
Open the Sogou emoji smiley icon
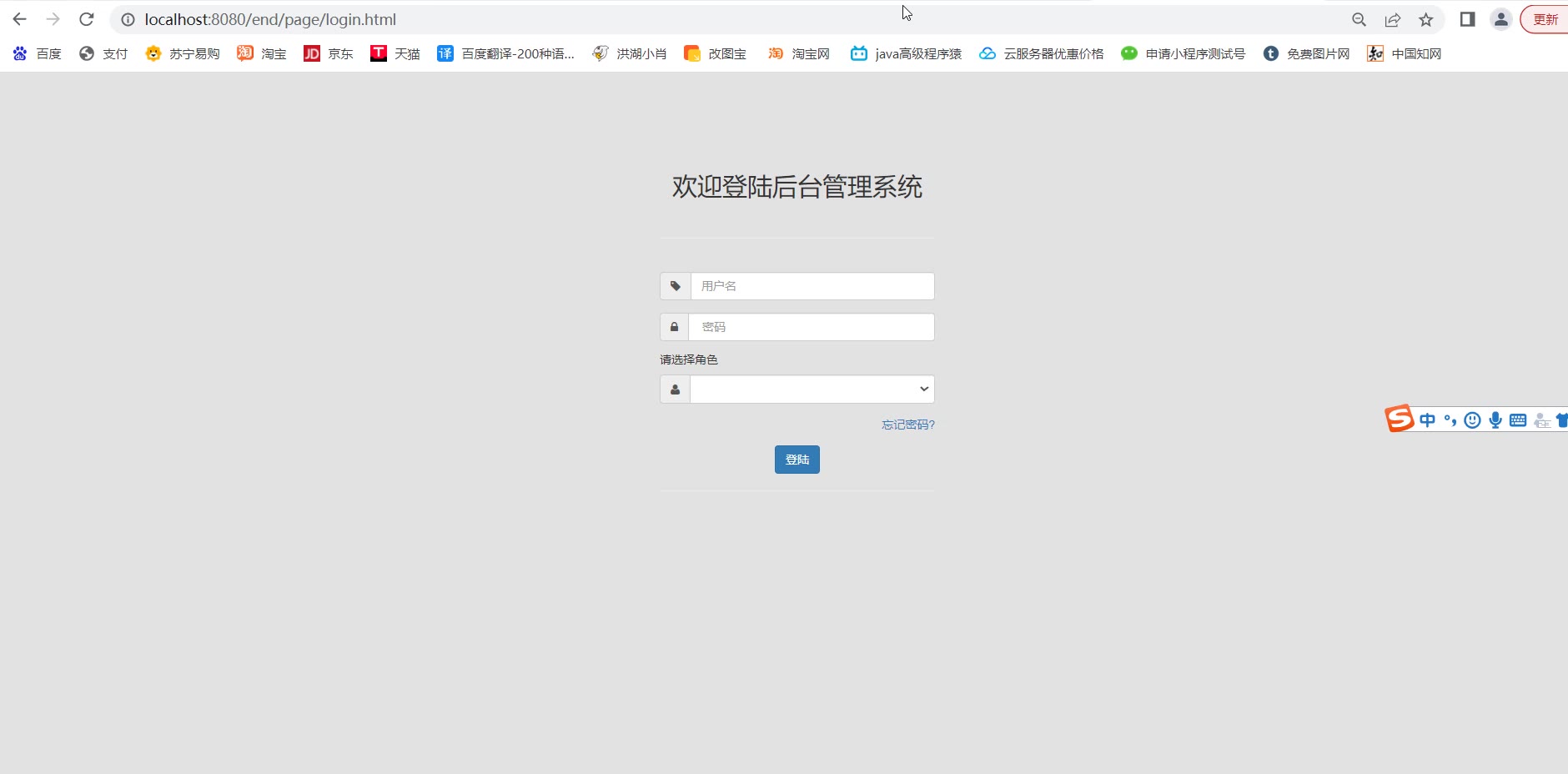(1473, 420)
